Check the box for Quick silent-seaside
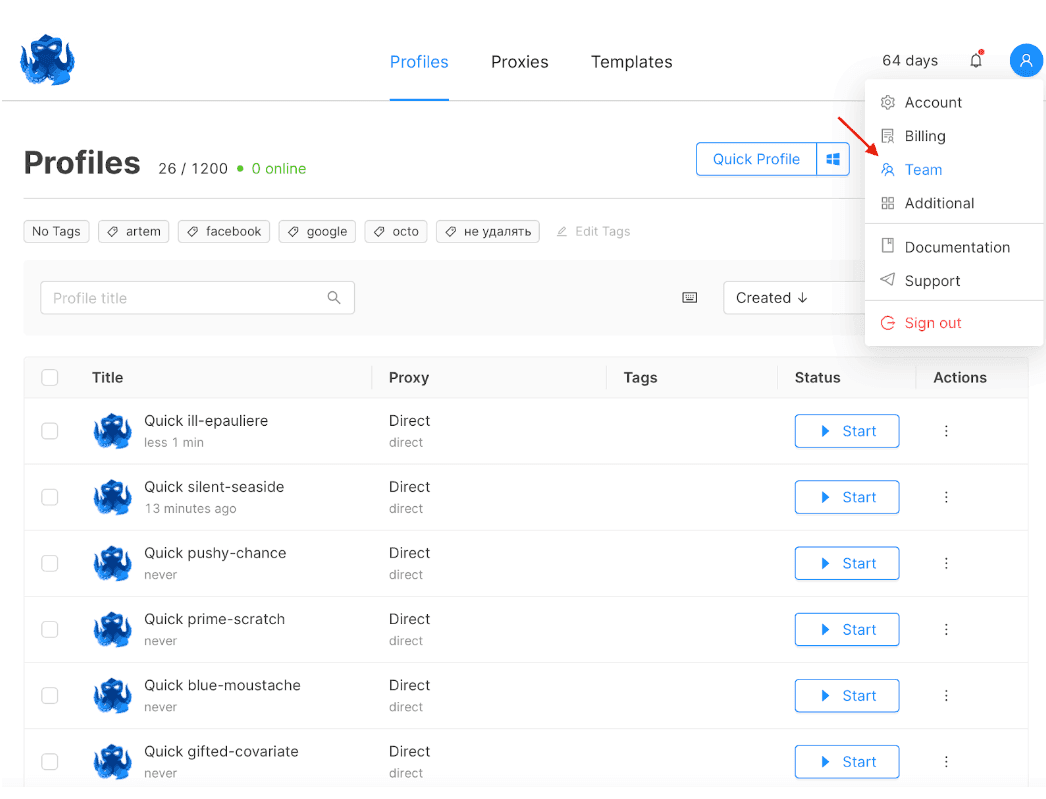This screenshot has width=1046, height=799. pyautogui.click(x=50, y=497)
